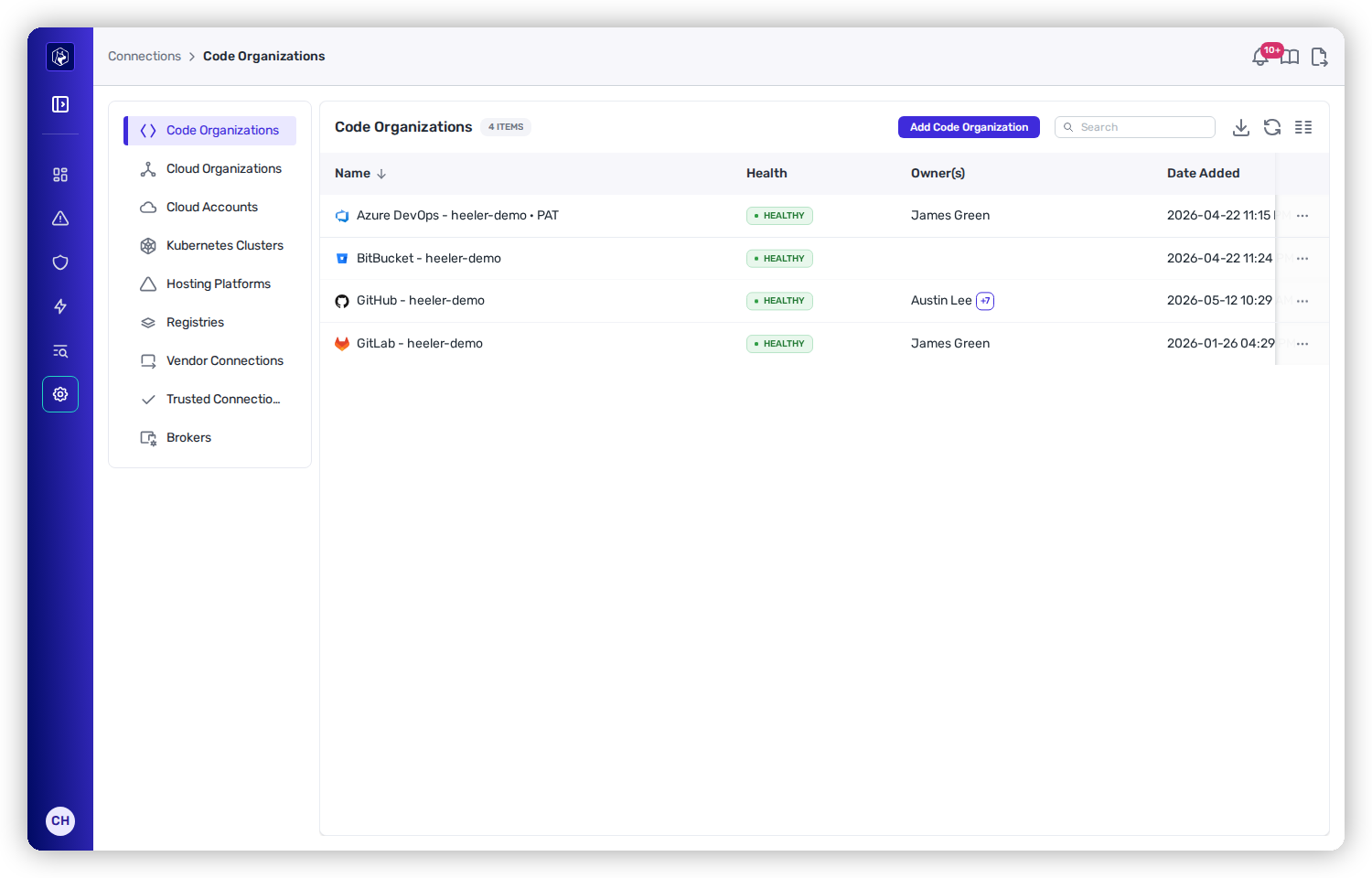This screenshot has width=1372, height=878.
Task: Open the list search icon in the left rail
Action: point(60,351)
